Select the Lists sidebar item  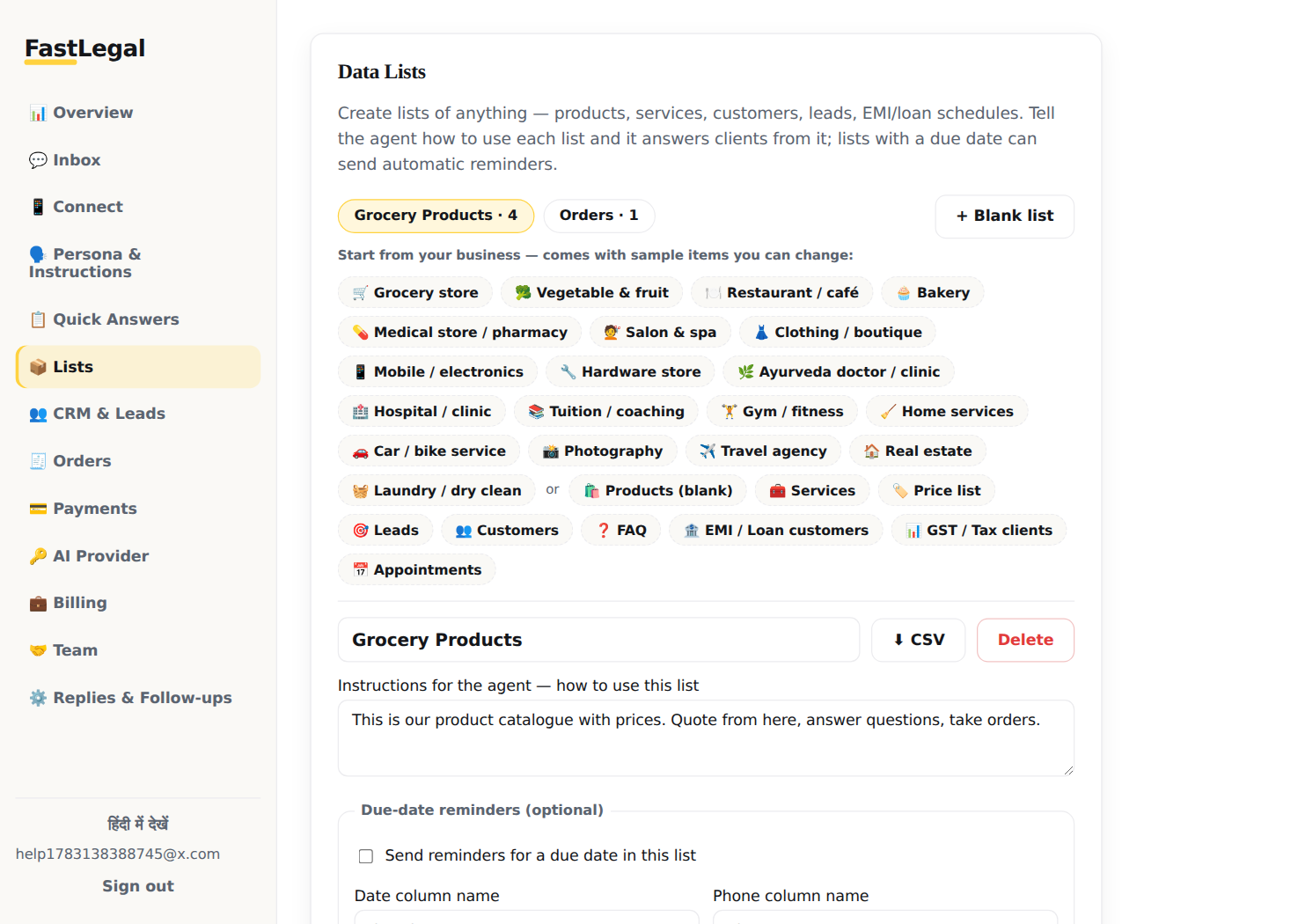[138, 367]
